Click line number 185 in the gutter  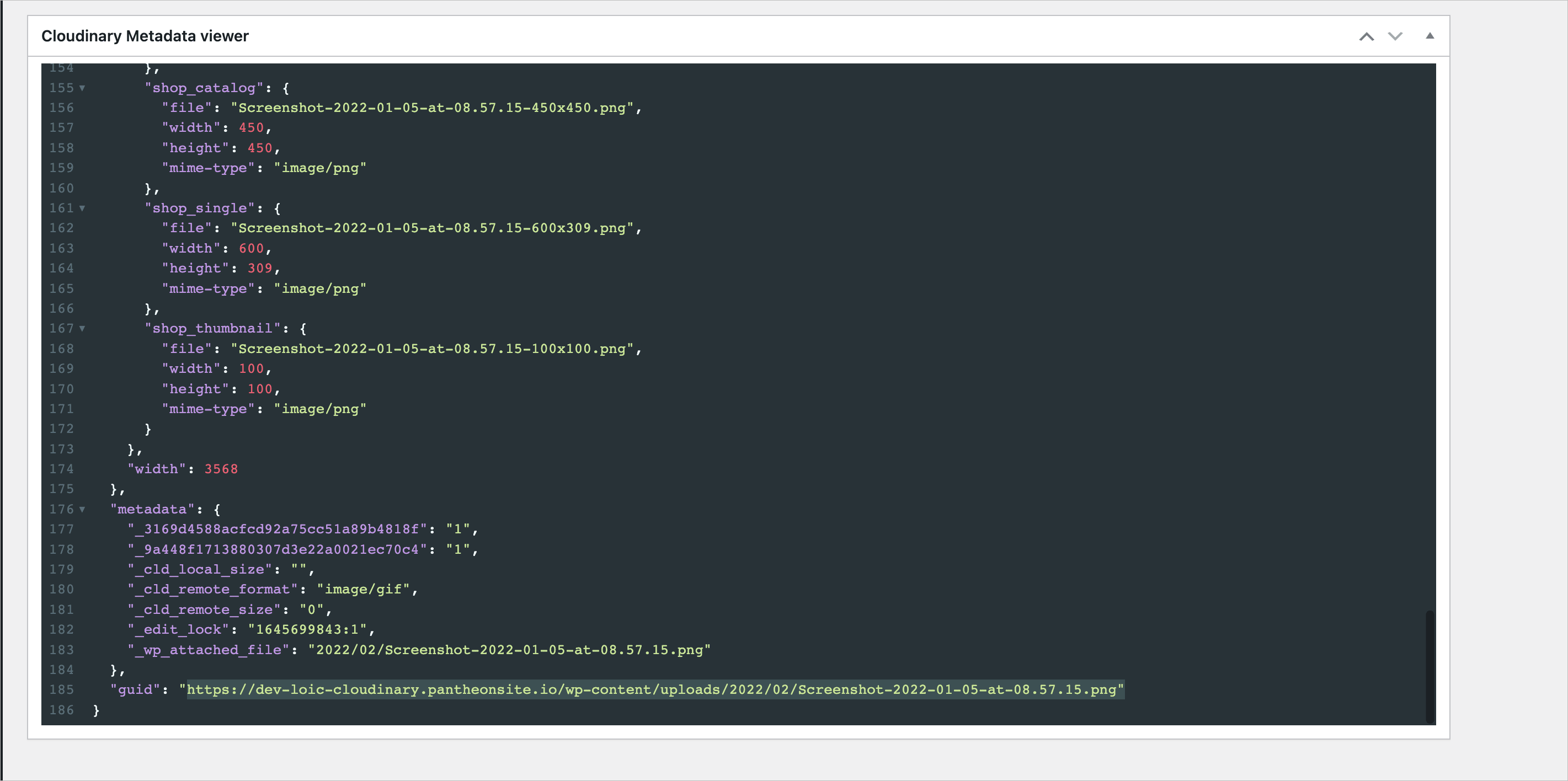click(x=61, y=689)
